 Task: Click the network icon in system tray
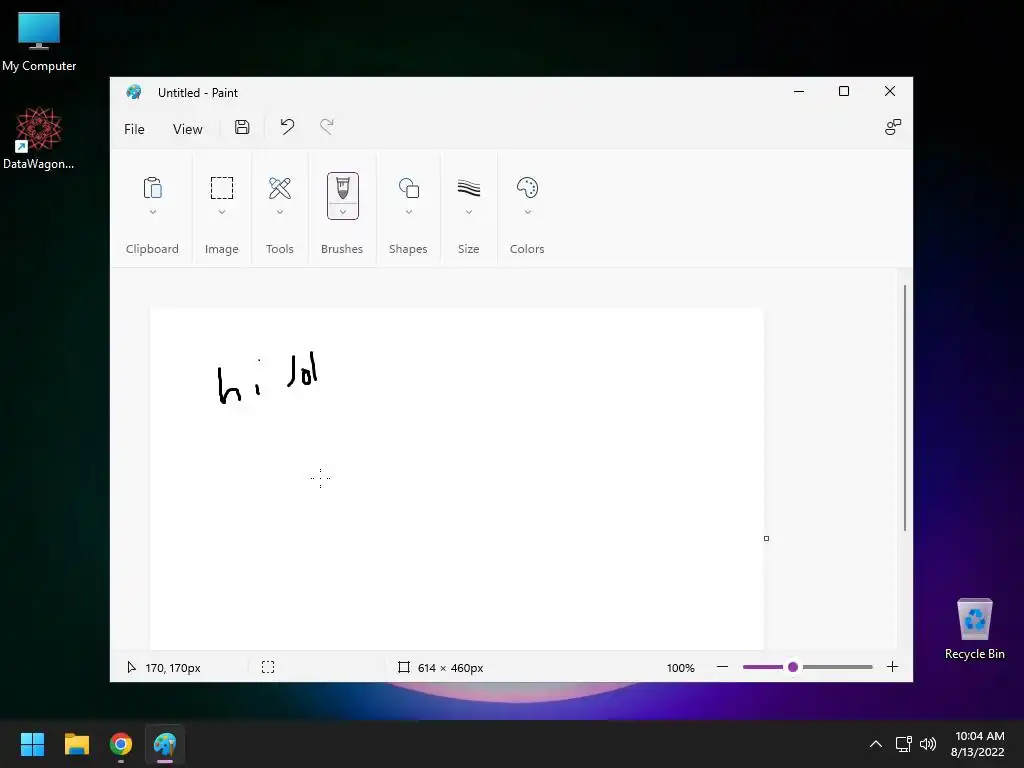click(x=904, y=744)
